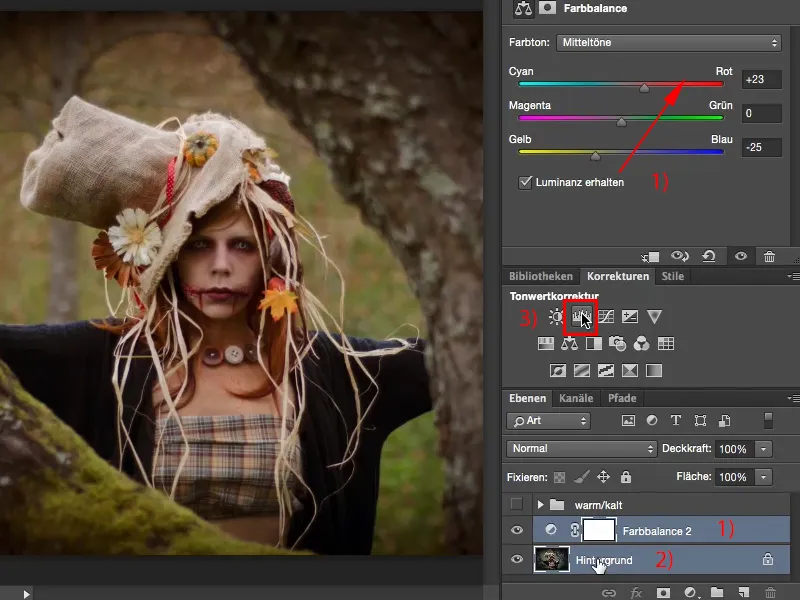800x600 pixels.
Task: Add a Gradient Map adjustment
Action: point(654,370)
